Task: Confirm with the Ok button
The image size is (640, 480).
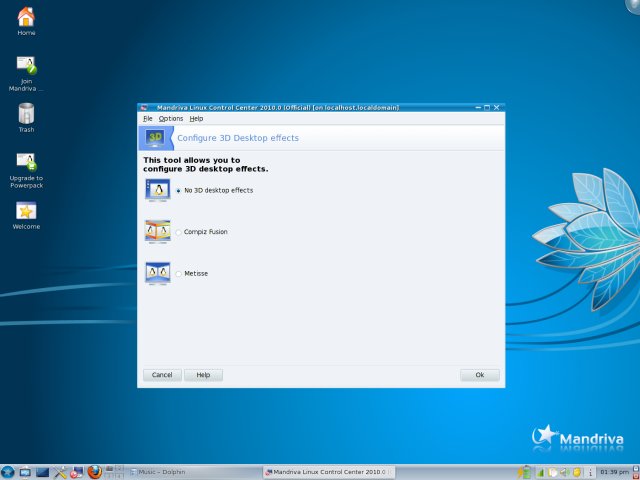Action: point(479,375)
